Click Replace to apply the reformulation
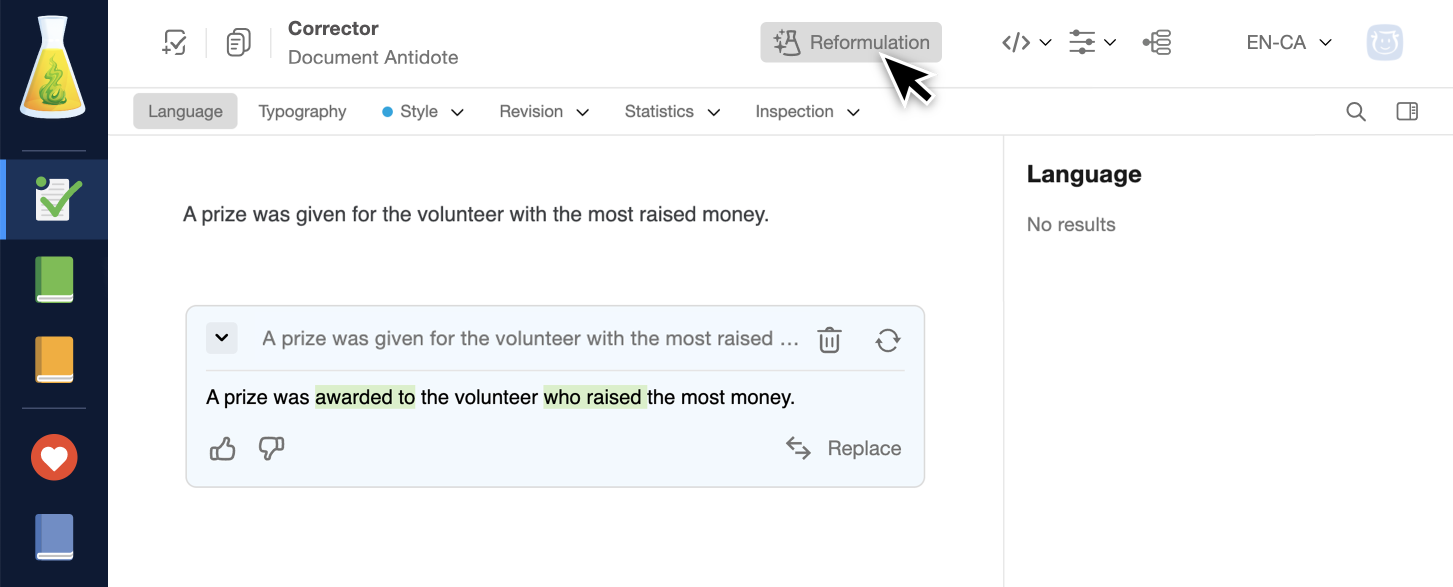This screenshot has height=587, width=1453. 844,448
